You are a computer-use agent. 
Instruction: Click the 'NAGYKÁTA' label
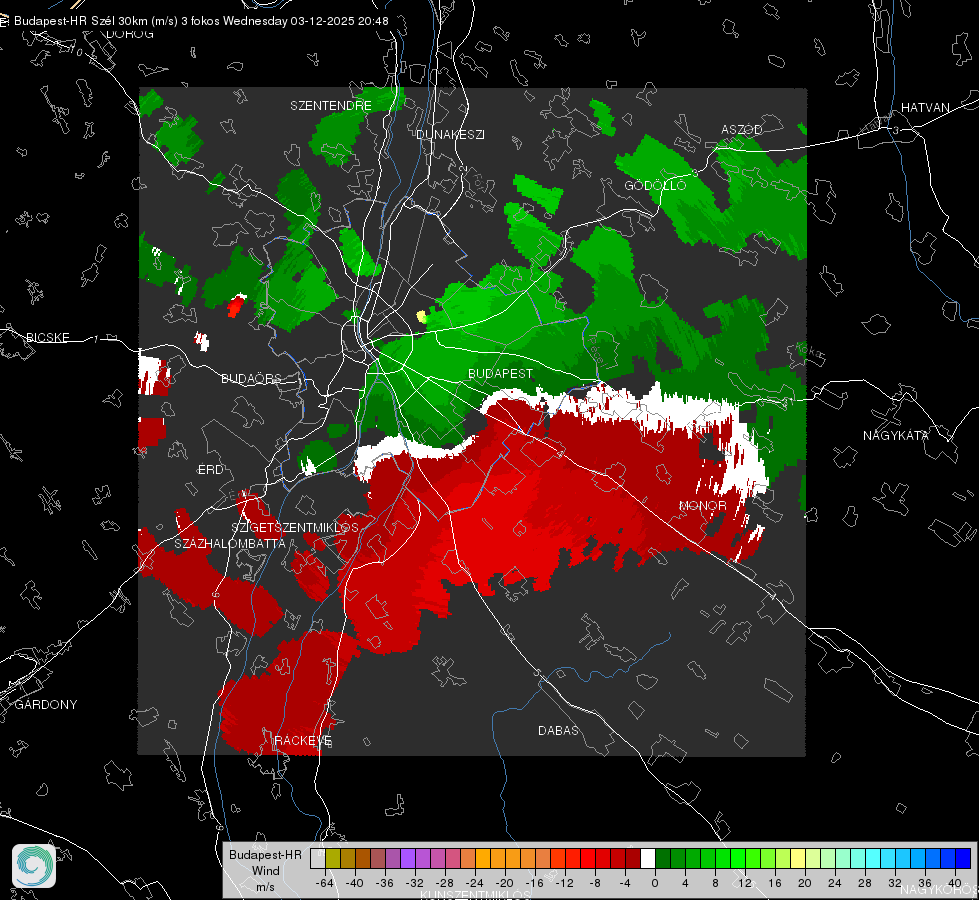click(x=896, y=435)
